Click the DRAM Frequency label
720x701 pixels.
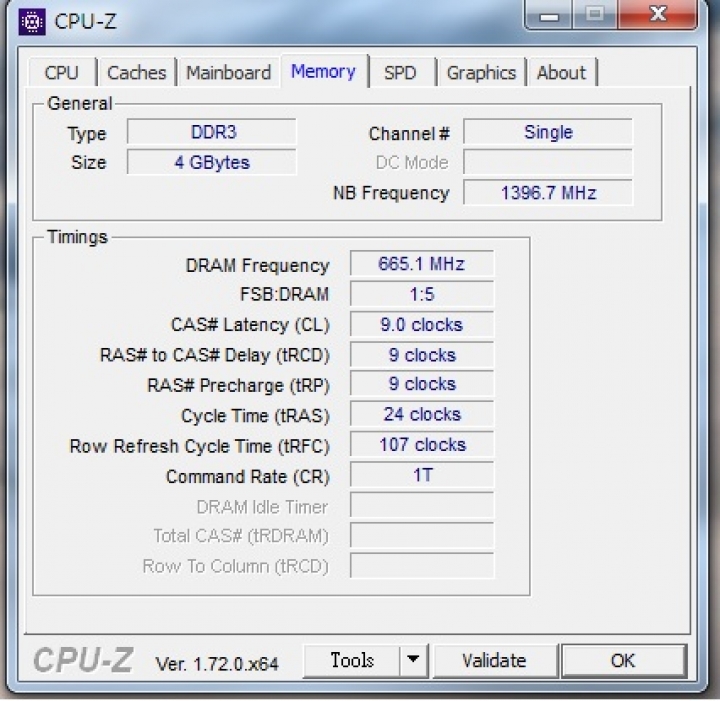pyautogui.click(x=257, y=265)
